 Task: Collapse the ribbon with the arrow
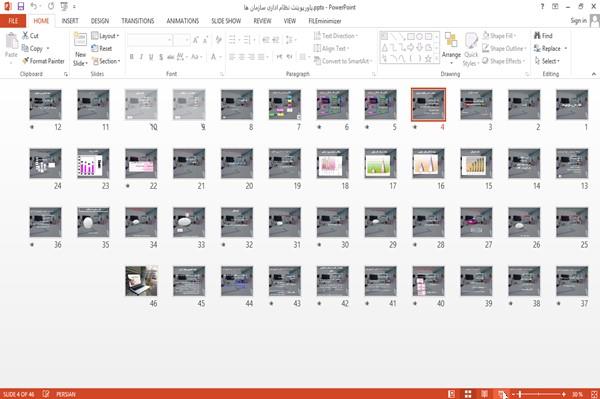(594, 74)
